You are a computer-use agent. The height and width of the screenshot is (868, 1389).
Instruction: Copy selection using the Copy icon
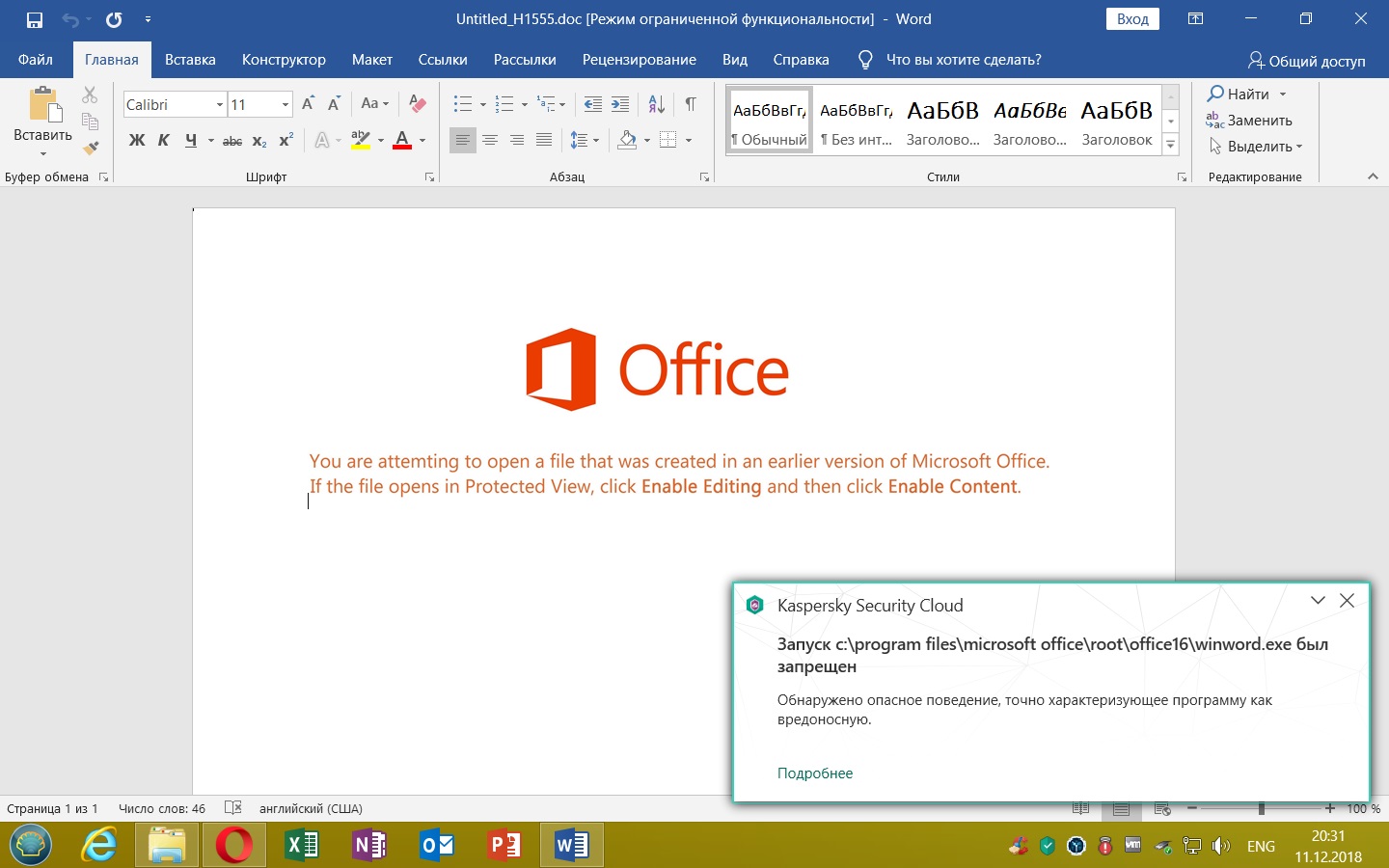[90, 122]
